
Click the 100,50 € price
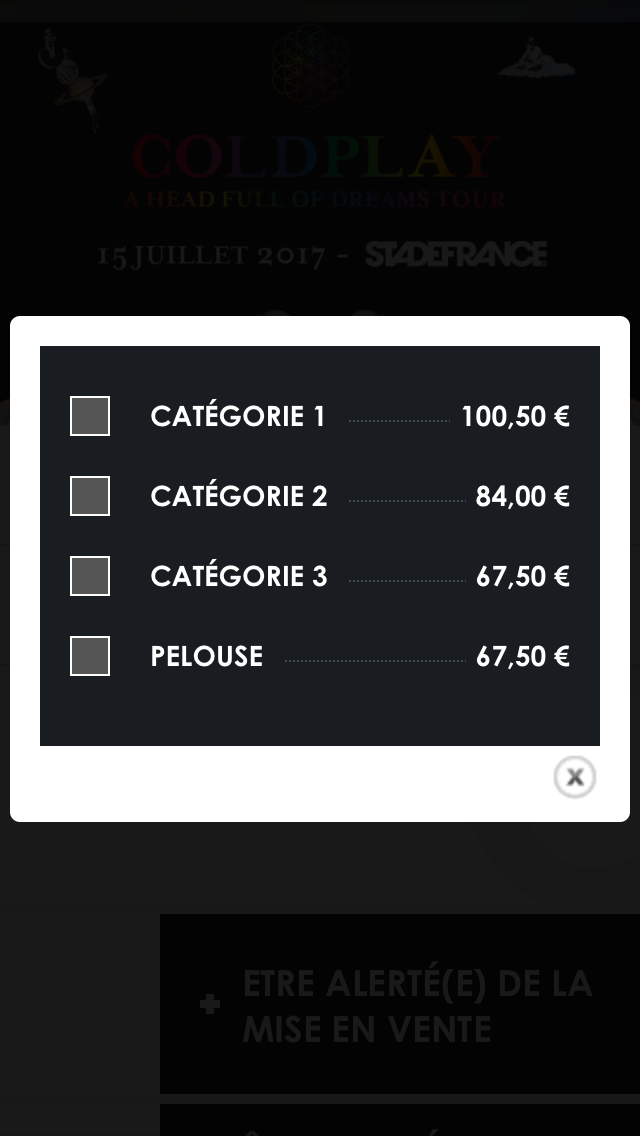(x=515, y=416)
